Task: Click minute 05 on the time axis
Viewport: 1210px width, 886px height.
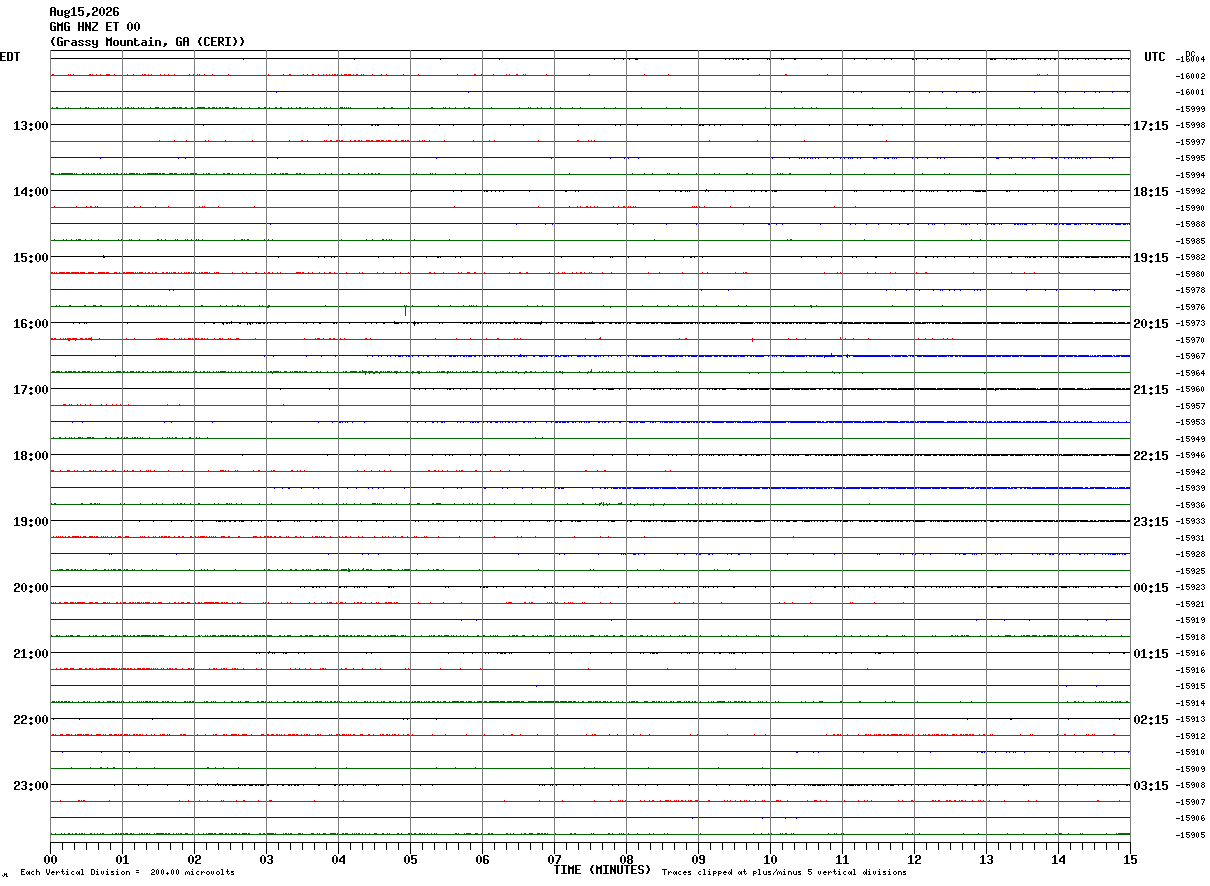Action: pyautogui.click(x=410, y=860)
